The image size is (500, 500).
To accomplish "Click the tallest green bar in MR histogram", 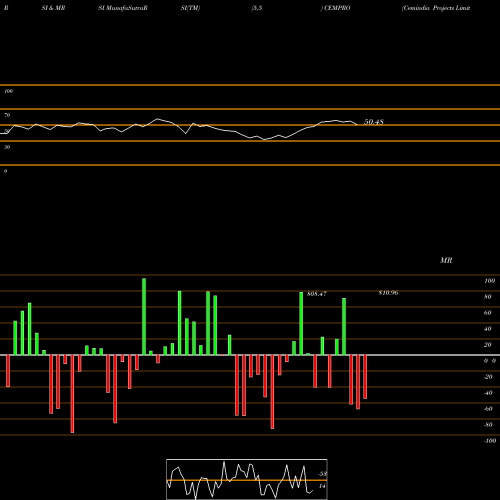I will click(144, 317).
